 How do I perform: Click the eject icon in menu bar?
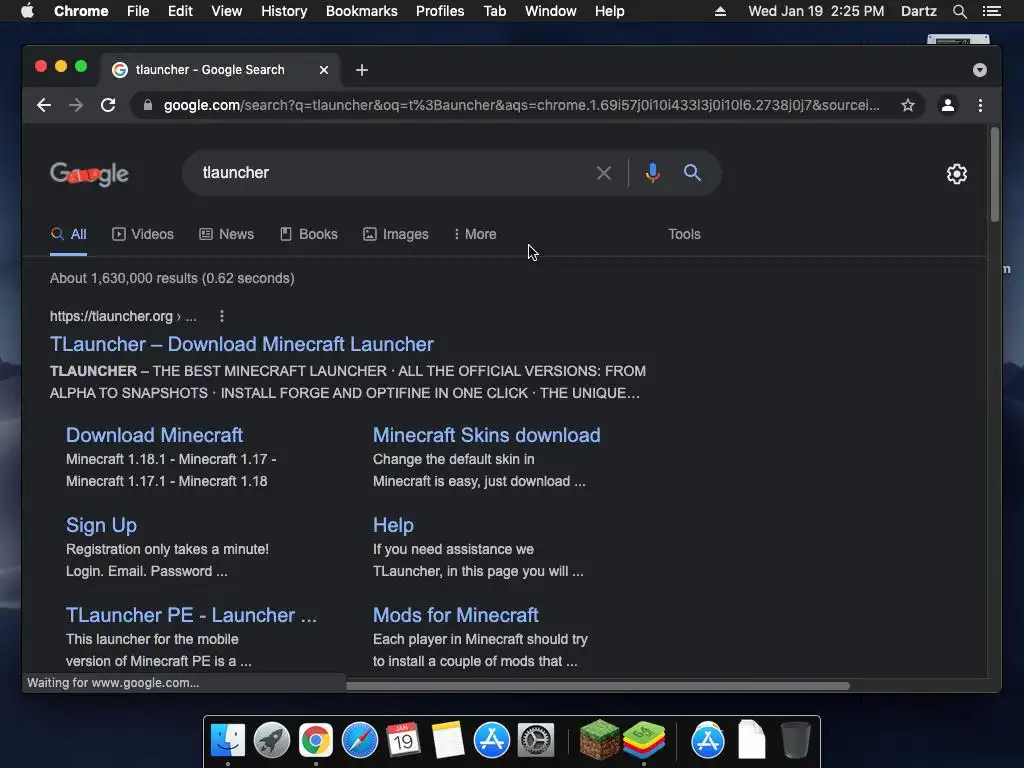click(720, 11)
